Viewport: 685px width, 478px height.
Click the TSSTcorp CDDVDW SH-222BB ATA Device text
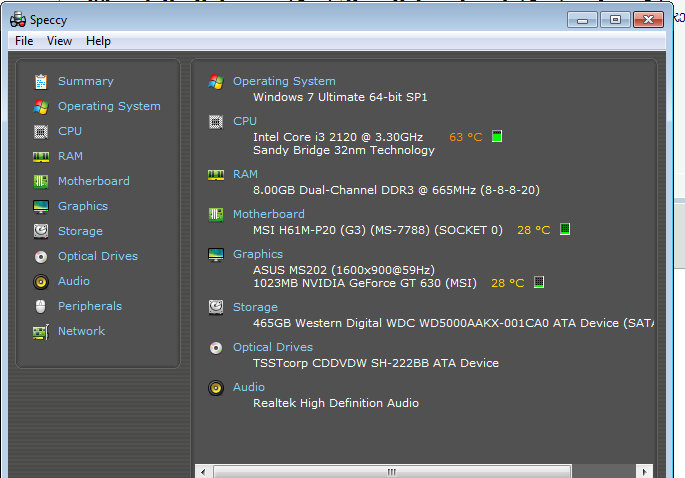[x=376, y=363]
